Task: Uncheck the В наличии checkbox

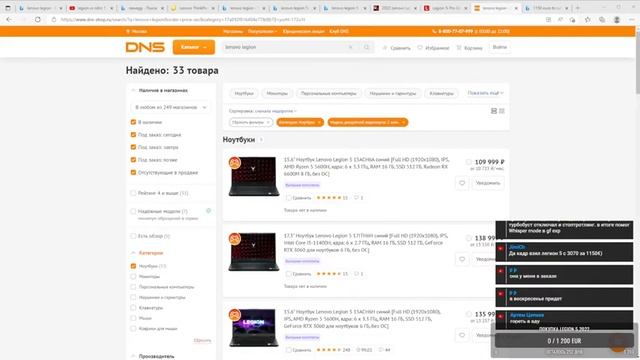Action: click(133, 122)
